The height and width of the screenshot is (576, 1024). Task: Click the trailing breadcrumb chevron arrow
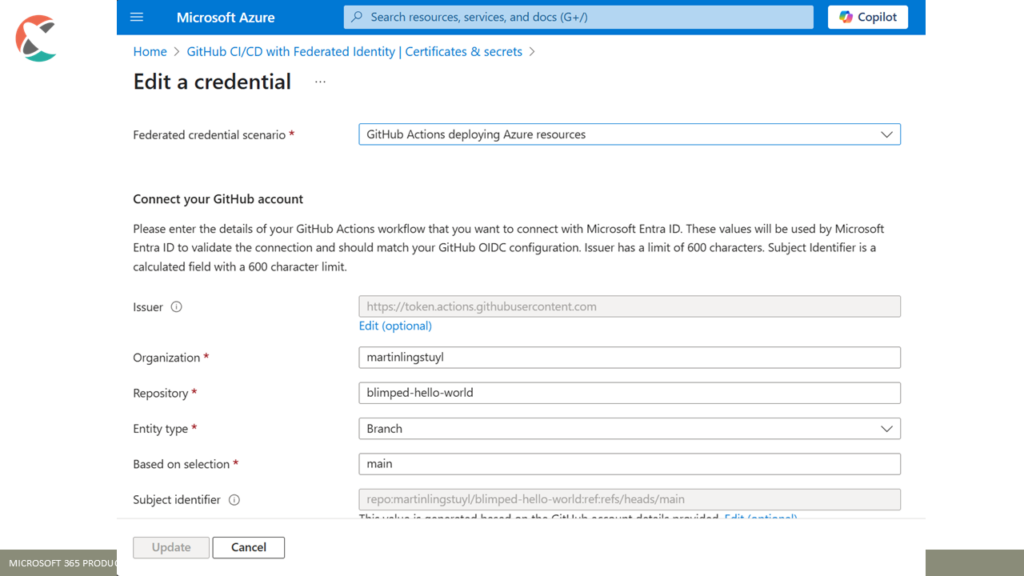point(532,52)
